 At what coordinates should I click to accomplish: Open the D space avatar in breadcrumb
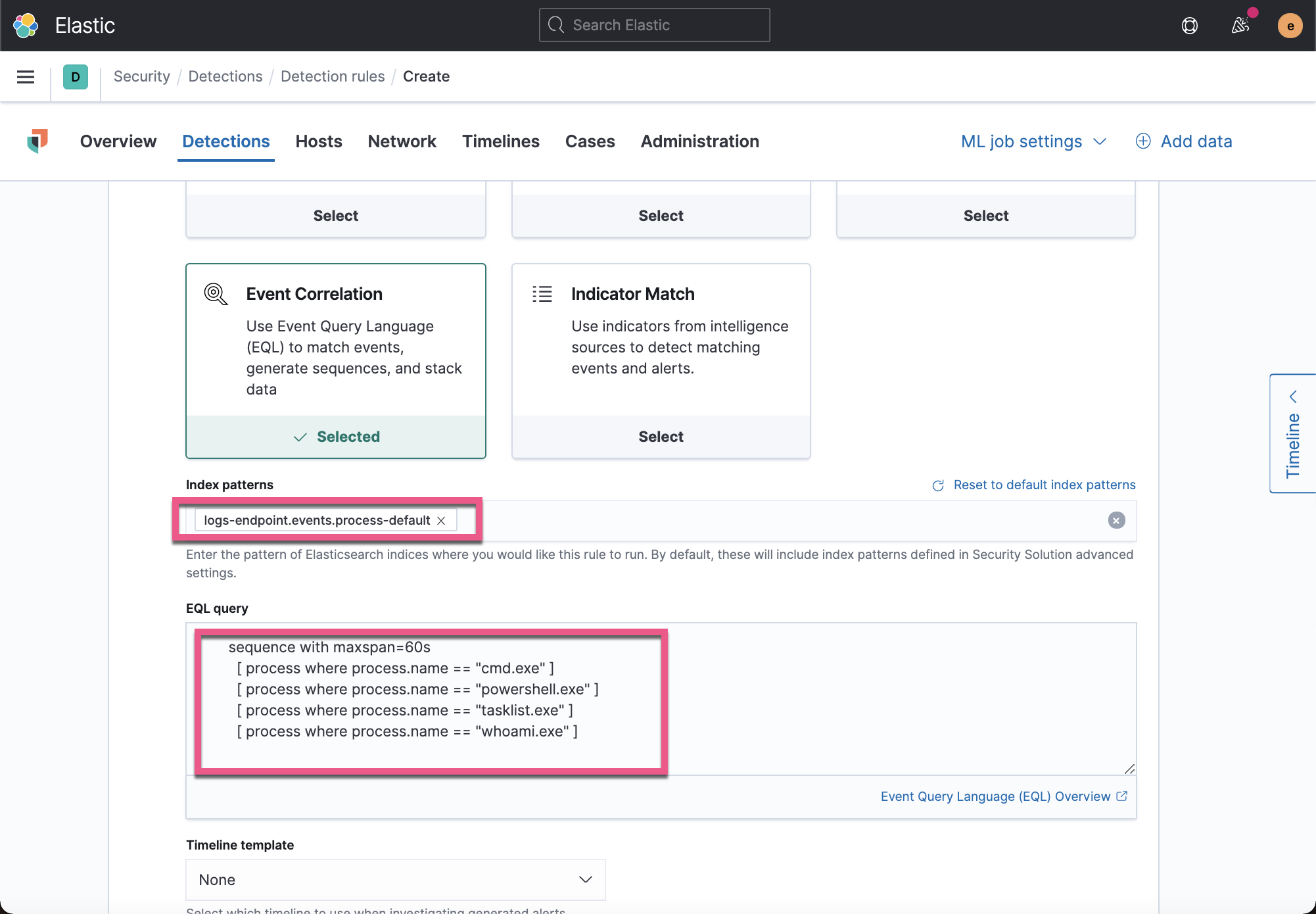[76, 76]
